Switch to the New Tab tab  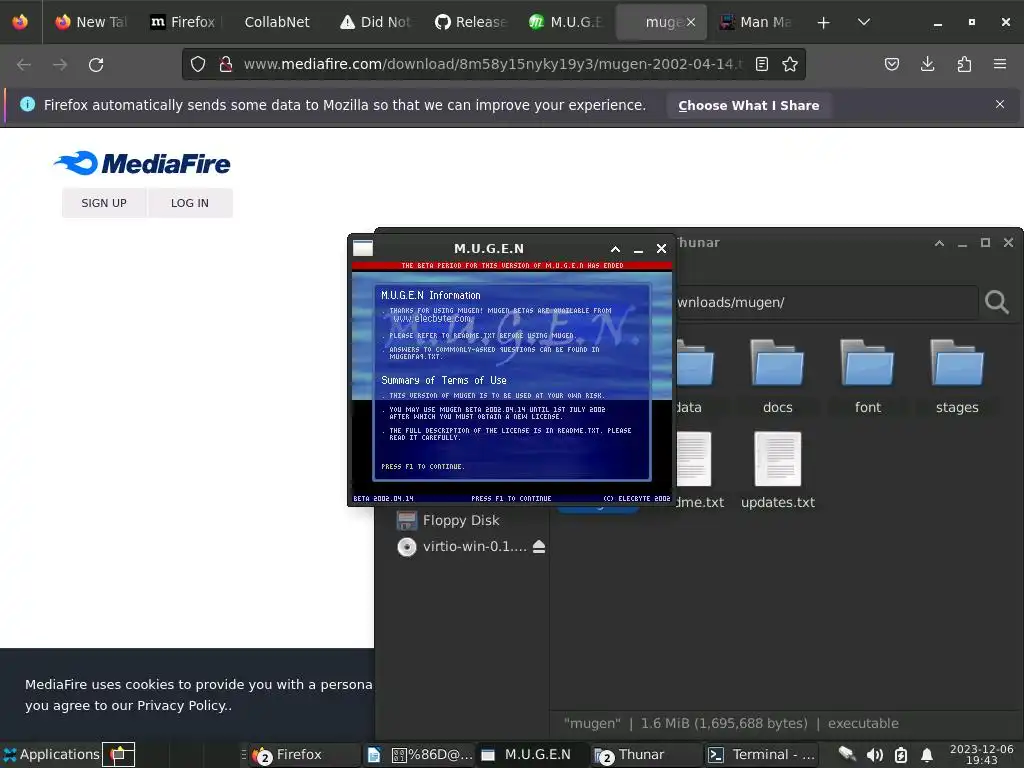[x=91, y=22]
